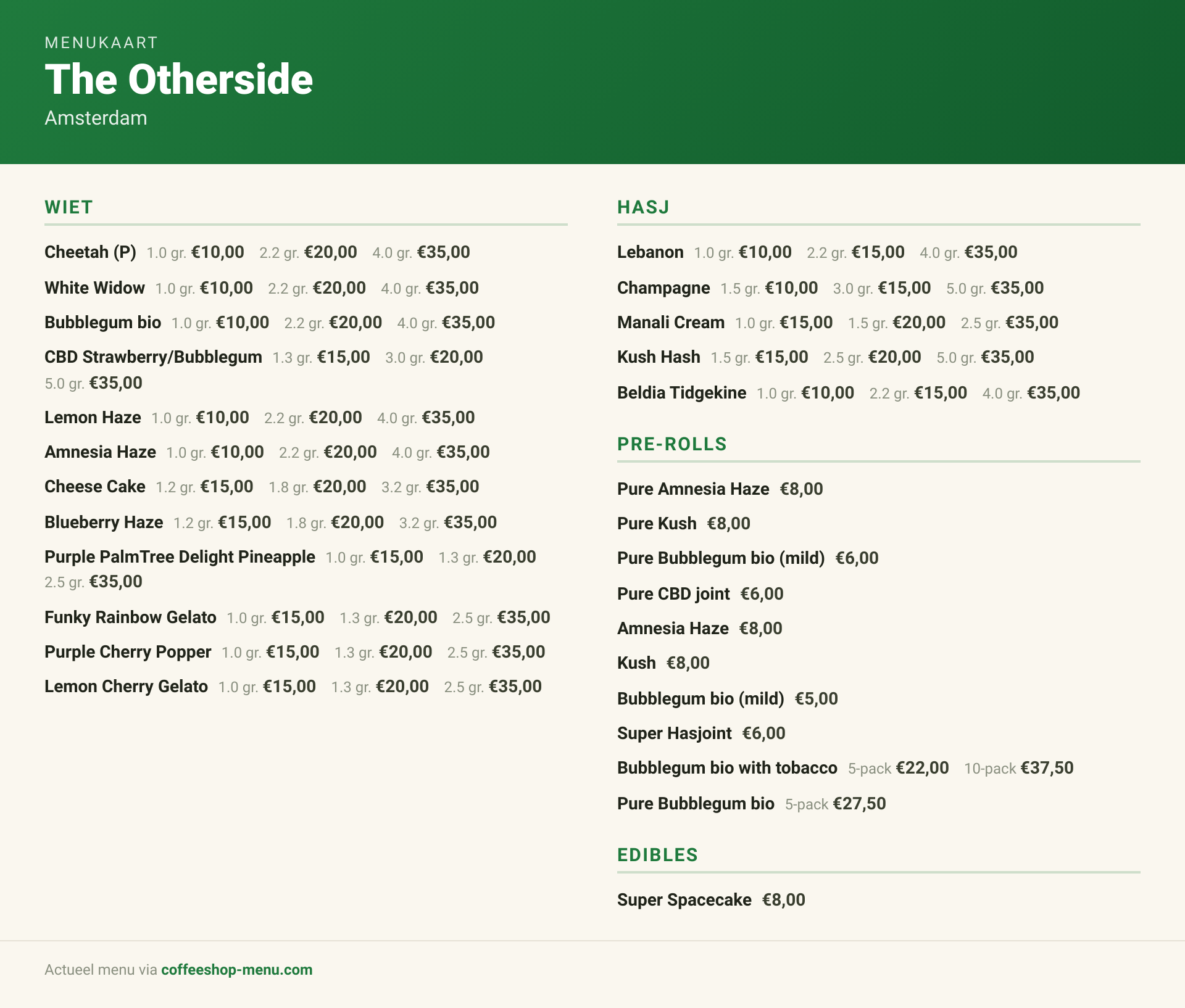Click Kush Hash 1.5 gr. €15,00 price
The image size is (1185, 1008).
click(759, 357)
